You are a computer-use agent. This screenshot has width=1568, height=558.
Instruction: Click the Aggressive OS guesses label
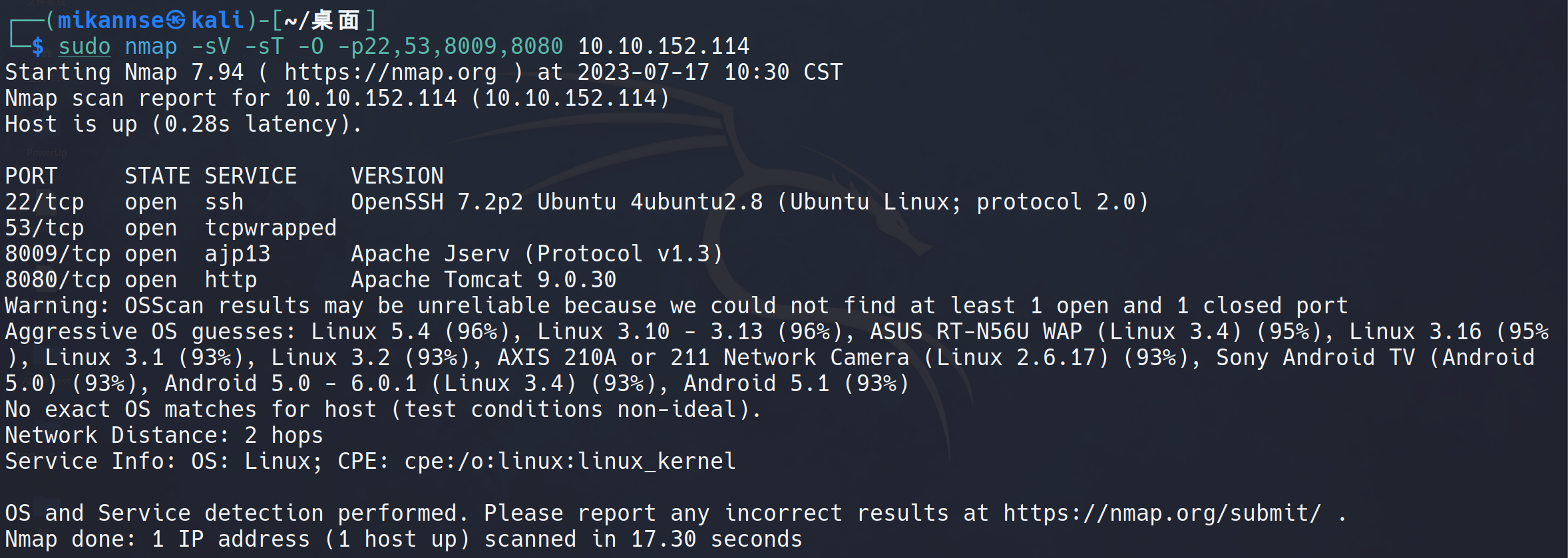tap(150, 332)
